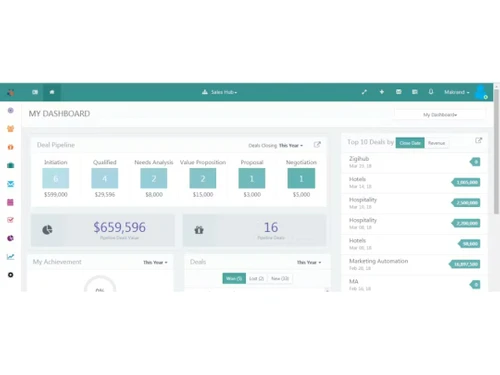The height and width of the screenshot is (375, 500).
Task: Click the pie chart icon beside $659,596
Action: coord(47,230)
